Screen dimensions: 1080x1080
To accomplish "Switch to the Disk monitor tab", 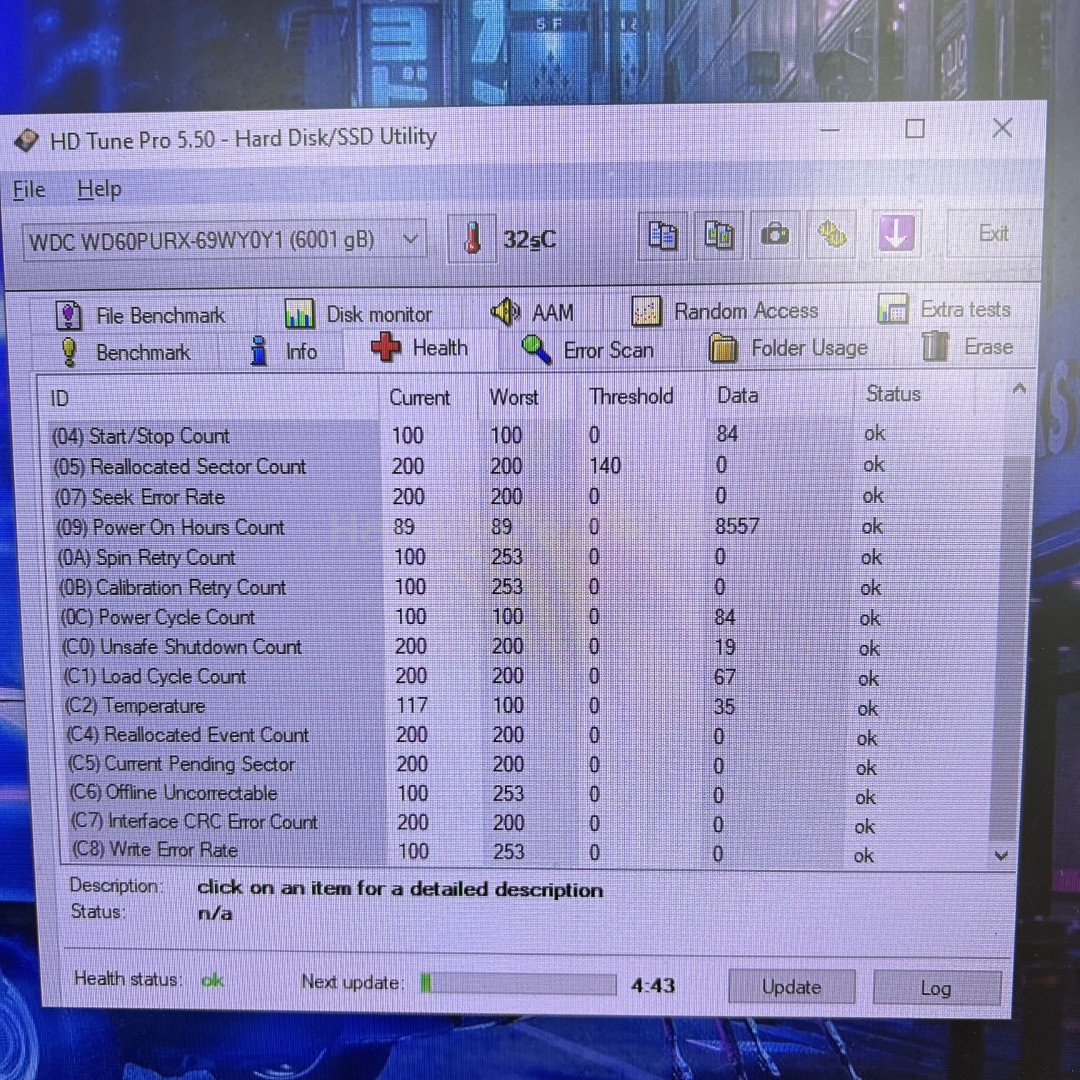I will pyautogui.click(x=358, y=314).
